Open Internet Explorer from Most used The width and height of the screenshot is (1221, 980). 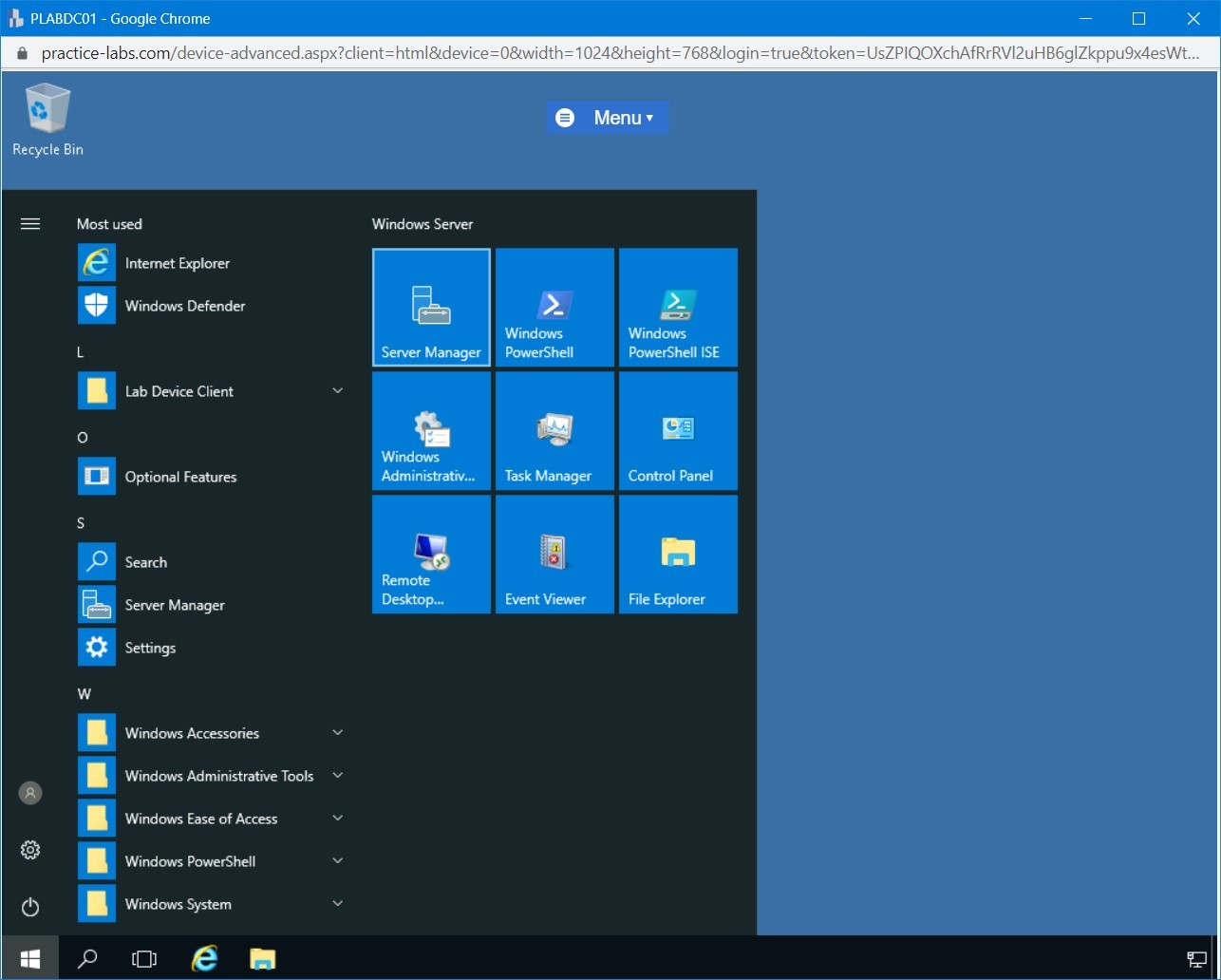tap(211, 263)
